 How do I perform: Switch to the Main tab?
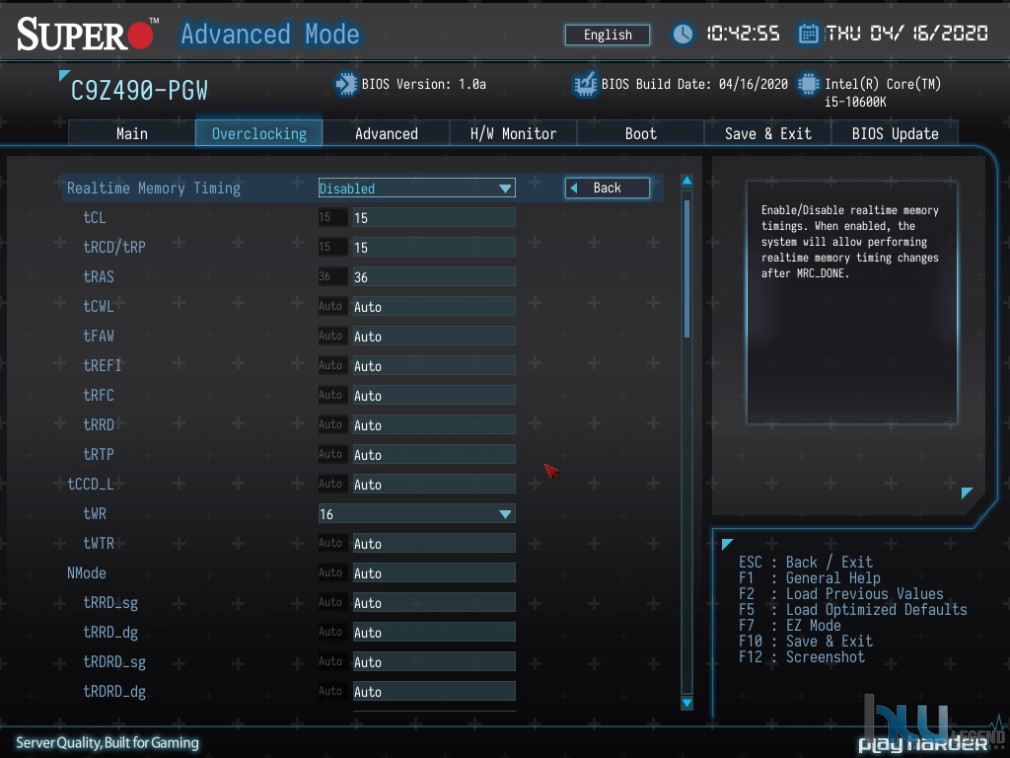point(132,133)
